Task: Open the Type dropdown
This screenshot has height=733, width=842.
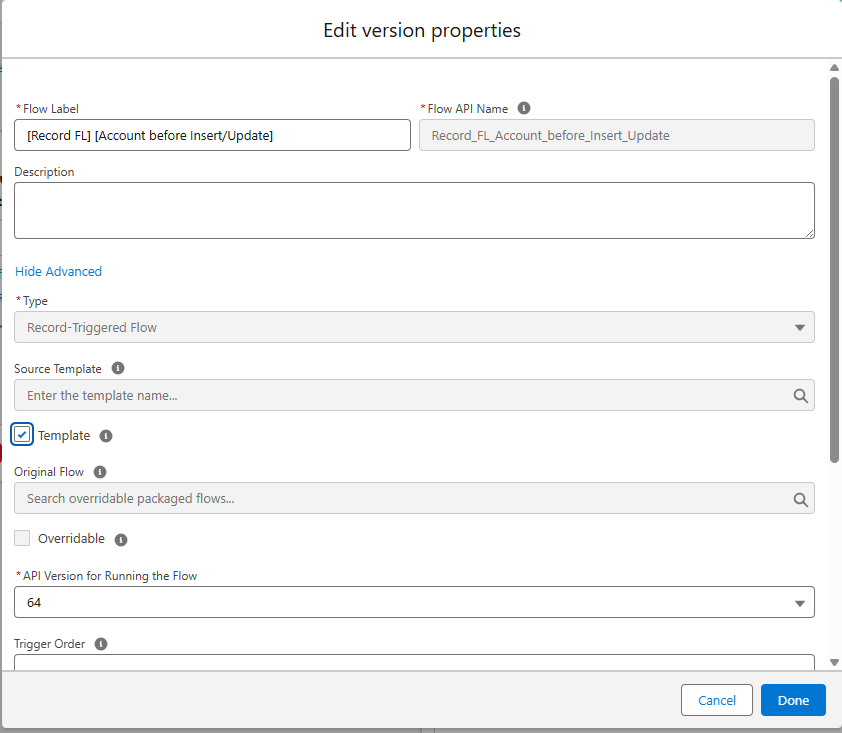Action: 414,327
